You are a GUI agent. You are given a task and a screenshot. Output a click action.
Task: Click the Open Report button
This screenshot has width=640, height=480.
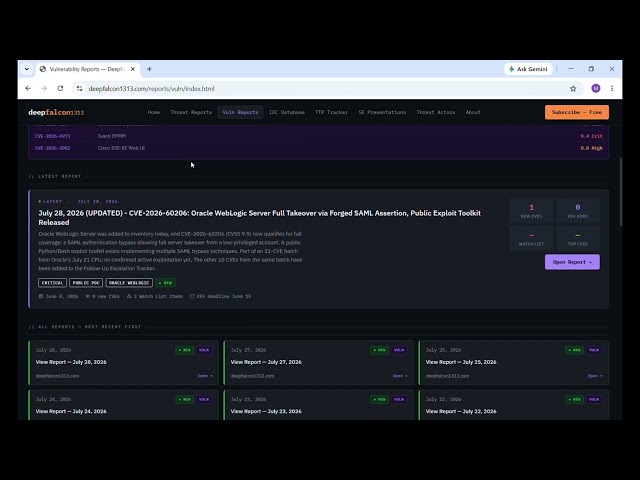click(572, 262)
